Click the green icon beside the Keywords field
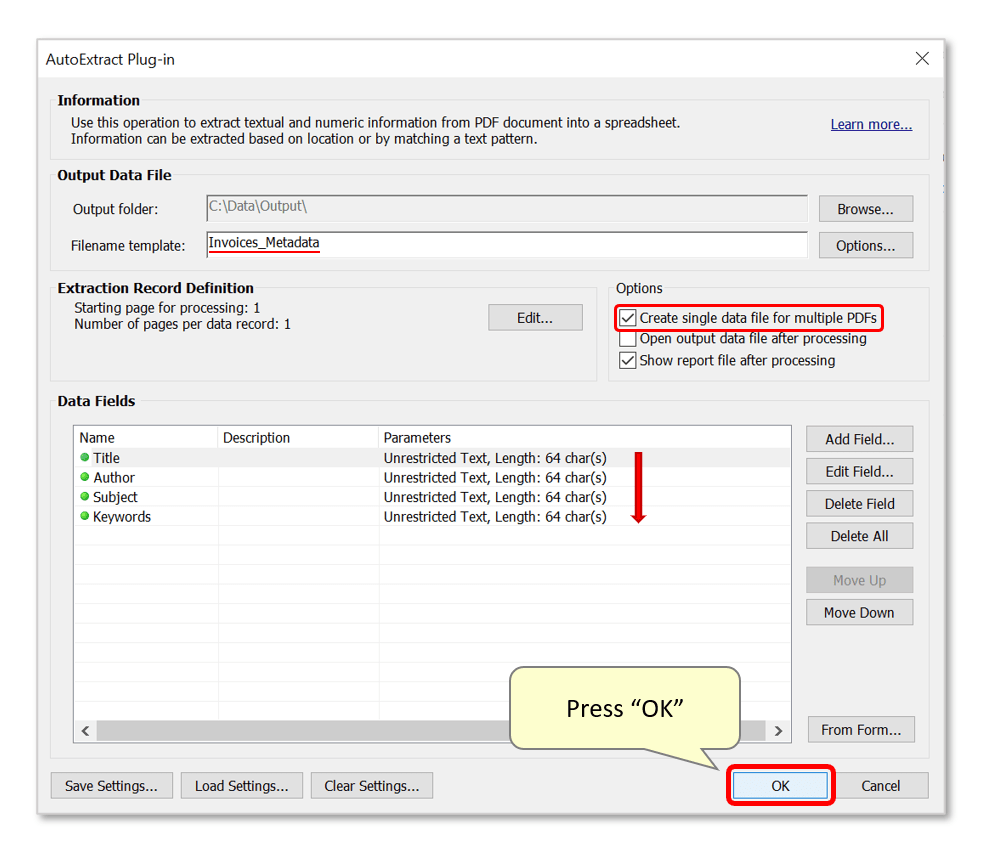The width and height of the screenshot is (982, 850). click(86, 517)
